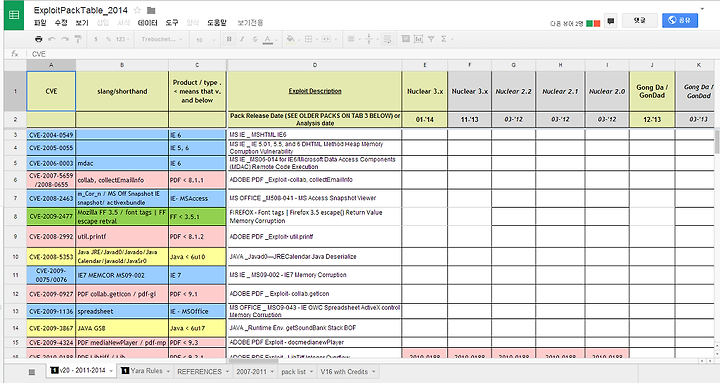Click the 보기전용 view-only label

250,23
